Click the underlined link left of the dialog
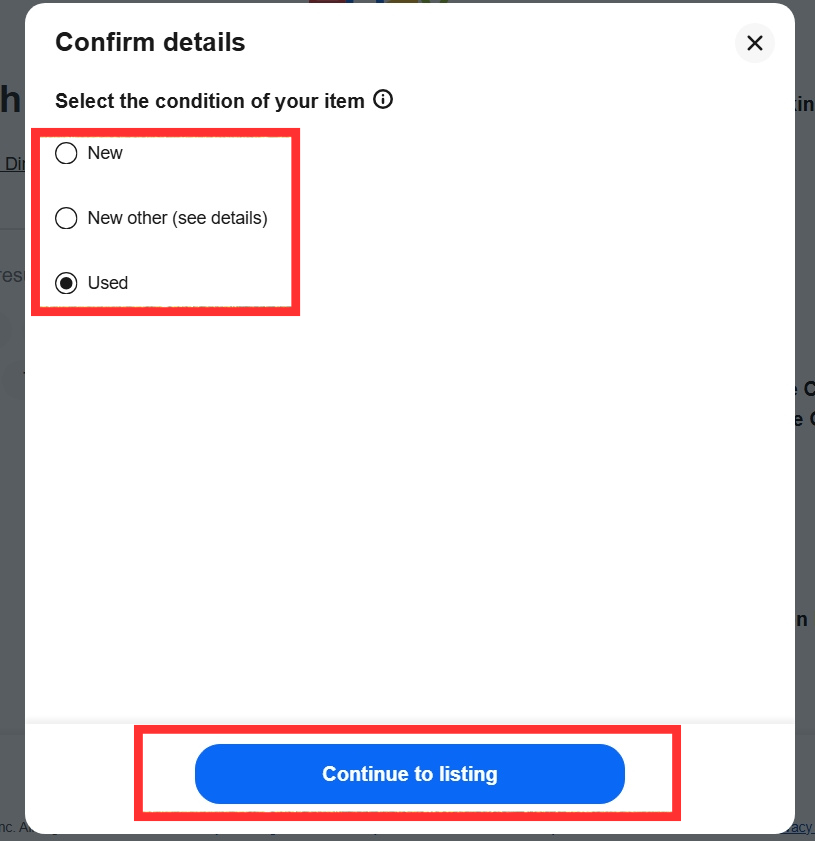 tap(13, 164)
